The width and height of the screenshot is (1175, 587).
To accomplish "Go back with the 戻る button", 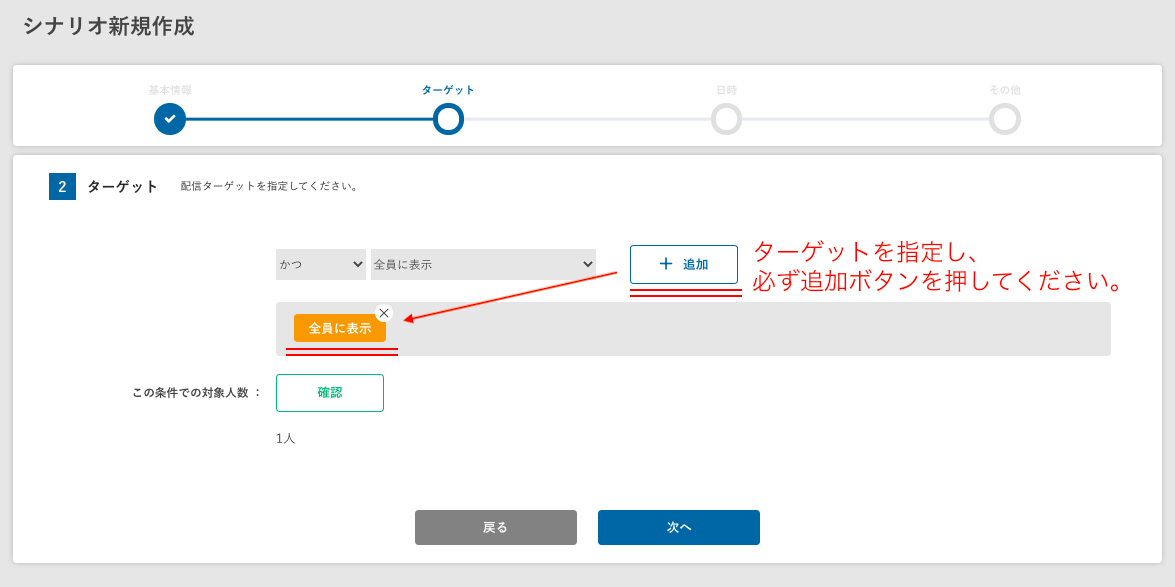I will 495,528.
